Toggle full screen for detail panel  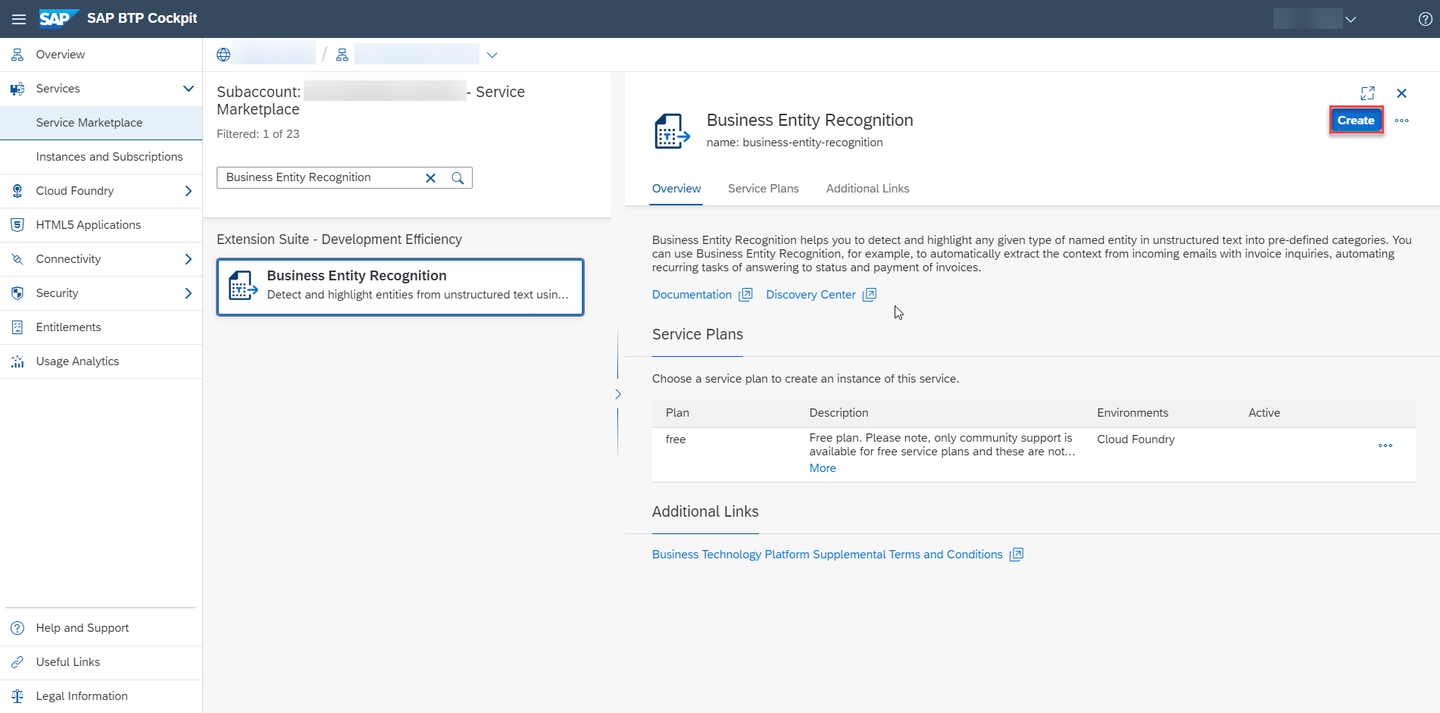(x=1368, y=93)
